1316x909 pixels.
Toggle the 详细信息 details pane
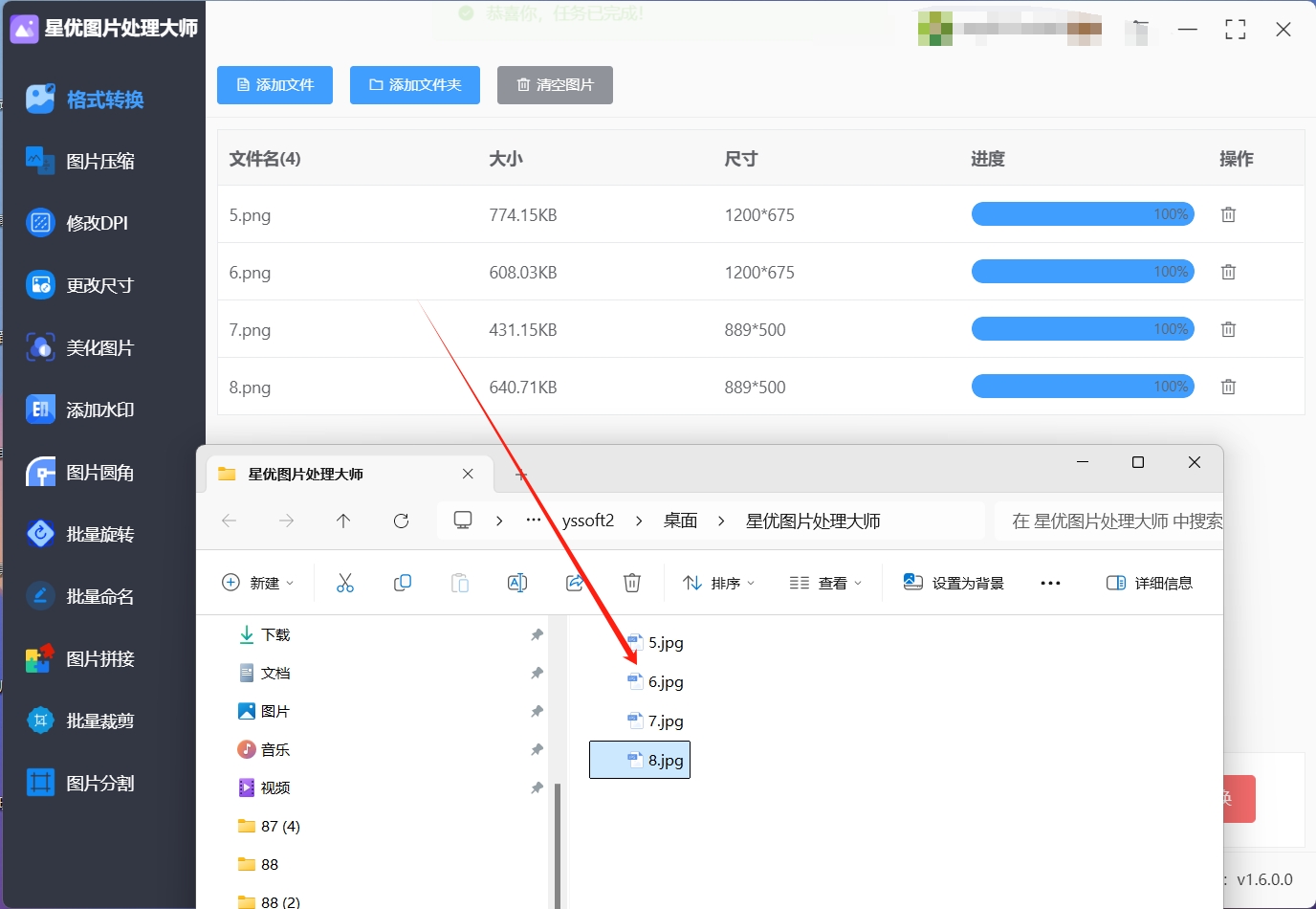(1150, 583)
